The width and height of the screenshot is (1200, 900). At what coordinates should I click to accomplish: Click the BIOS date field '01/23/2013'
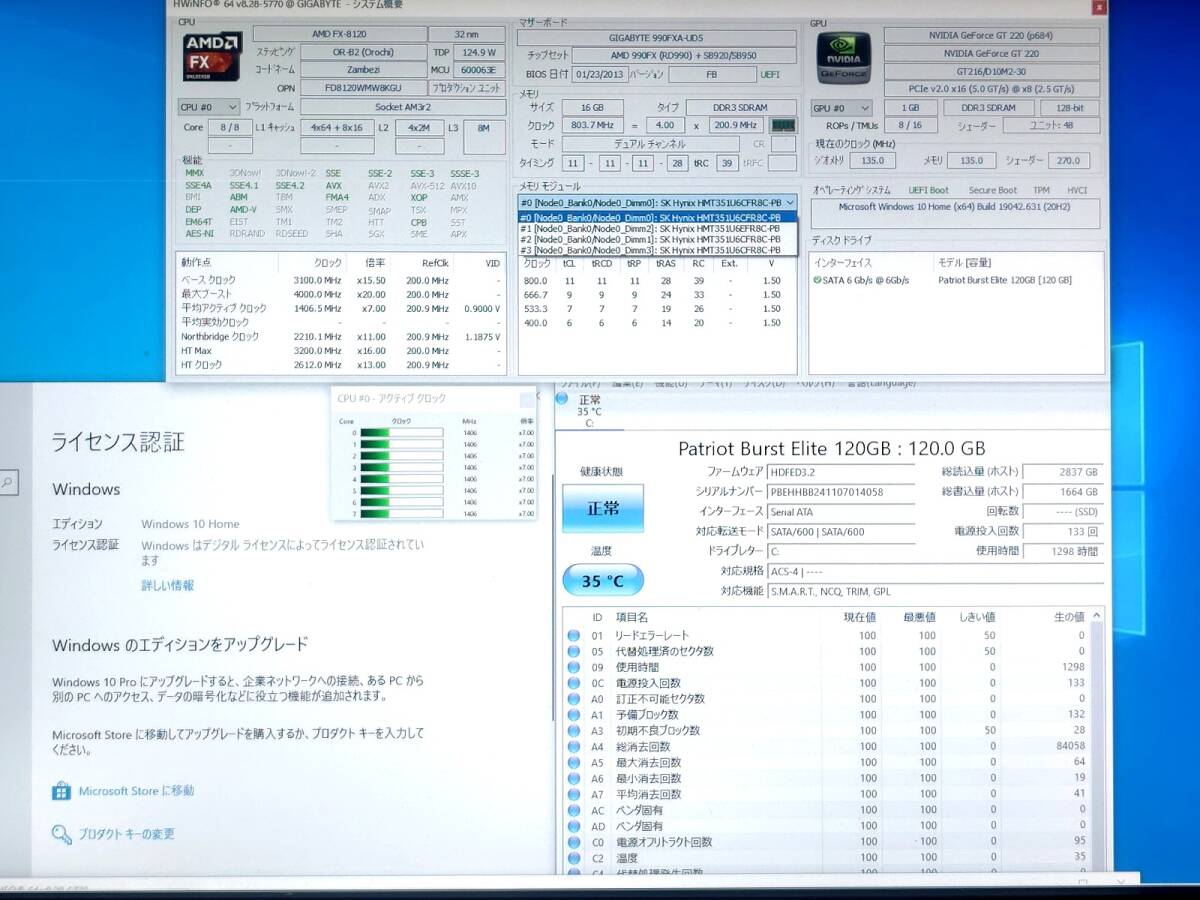[x=598, y=75]
